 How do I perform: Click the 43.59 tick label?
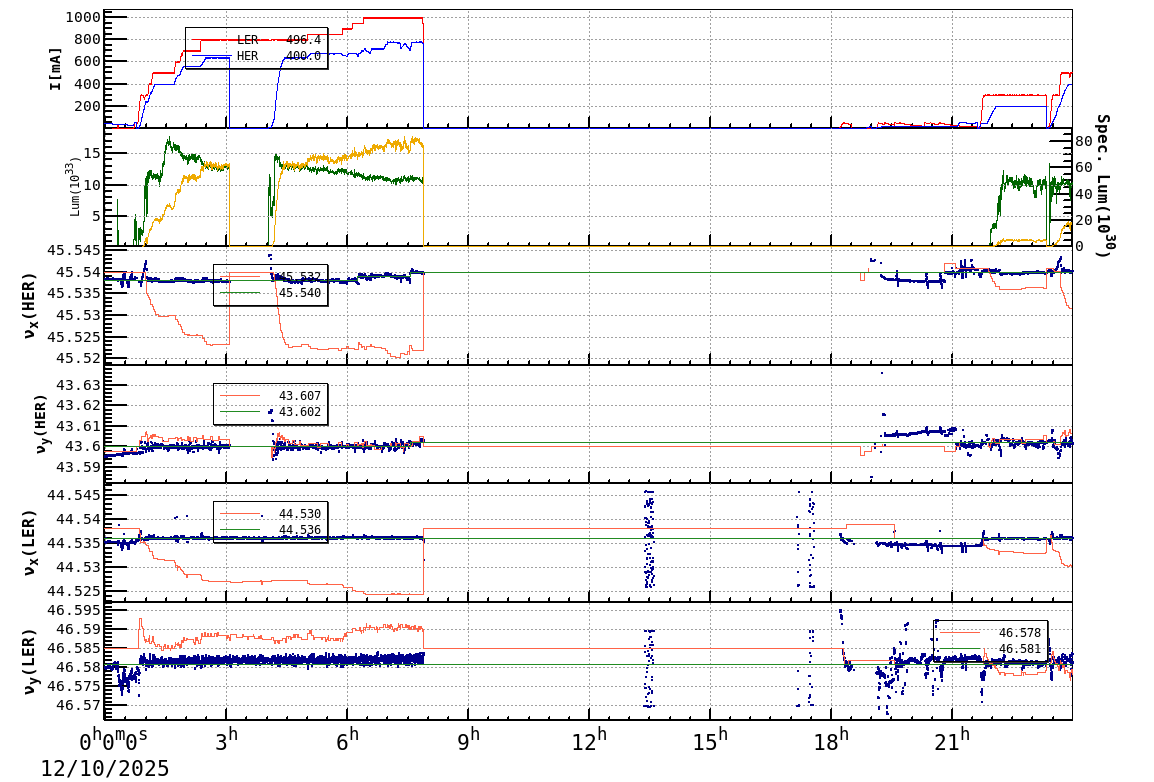coord(78,467)
